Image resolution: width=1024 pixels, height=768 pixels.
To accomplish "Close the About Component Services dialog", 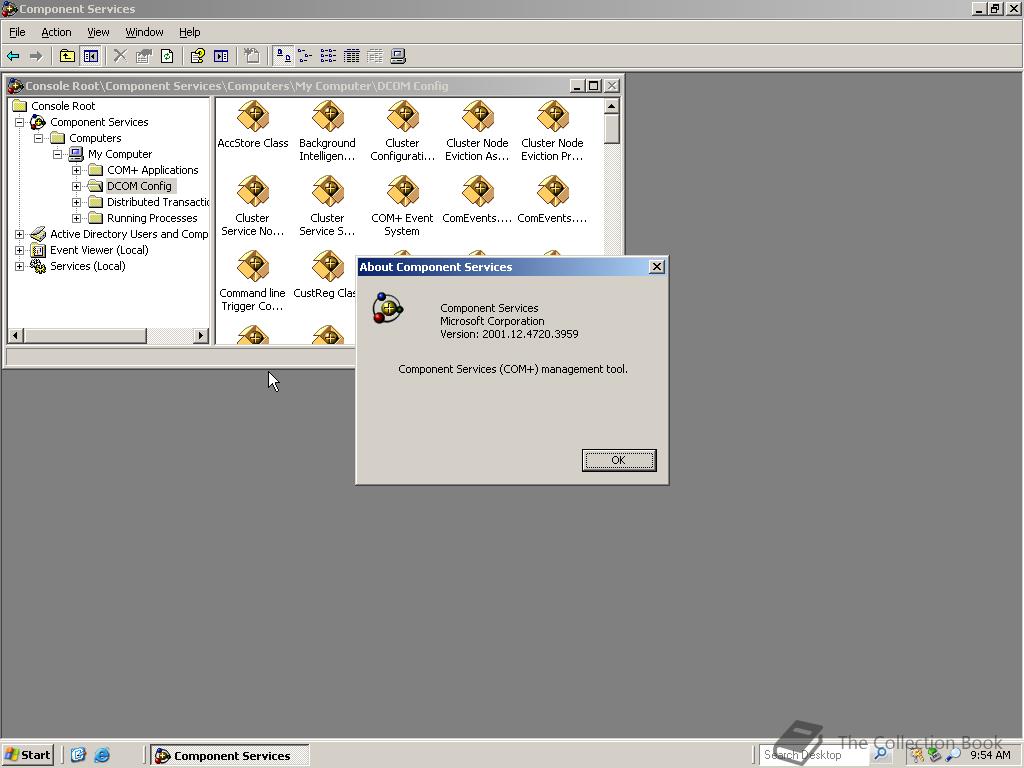I will pyautogui.click(x=656, y=266).
